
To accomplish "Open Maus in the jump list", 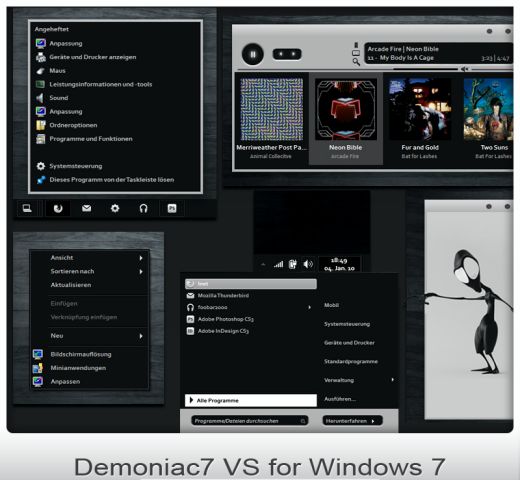I will pyautogui.click(x=57, y=71).
